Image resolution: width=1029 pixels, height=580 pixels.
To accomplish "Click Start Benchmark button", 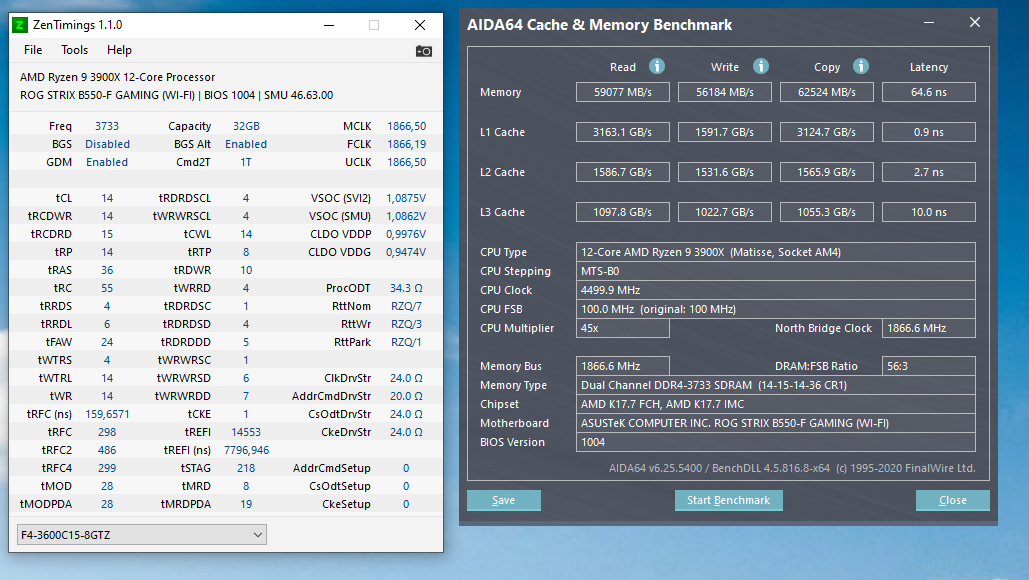I will point(728,500).
